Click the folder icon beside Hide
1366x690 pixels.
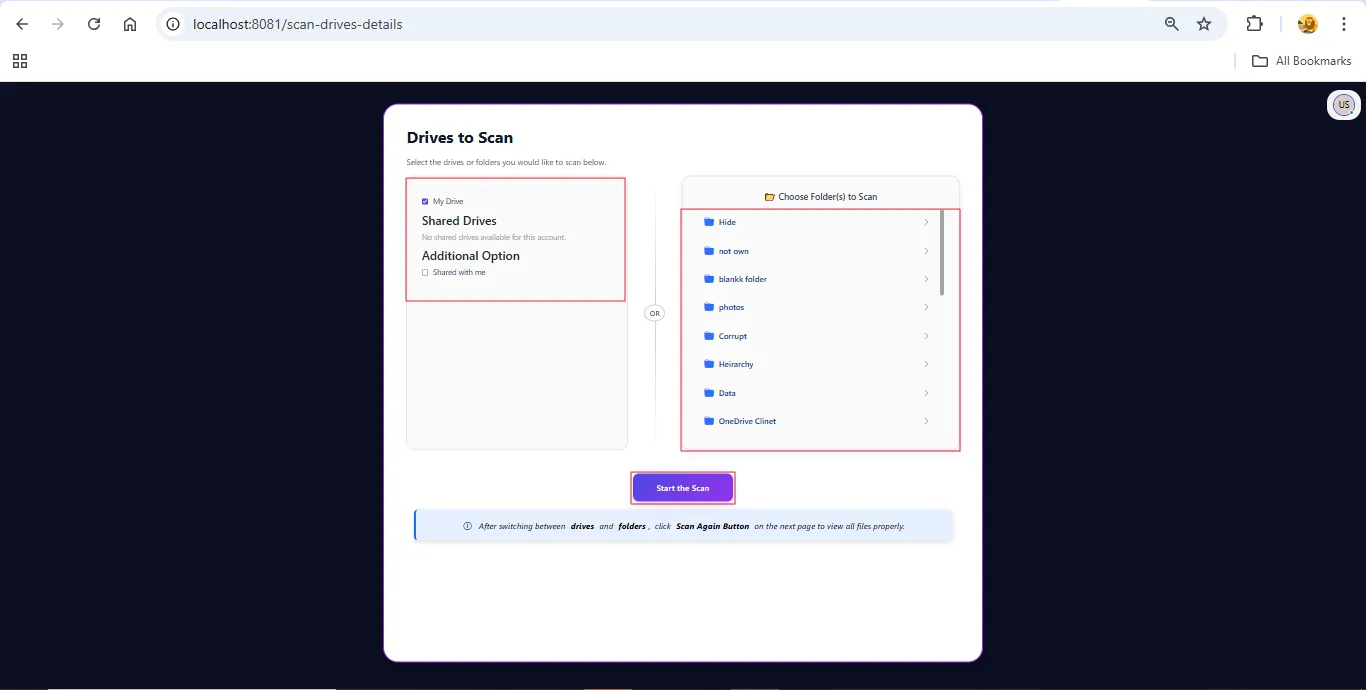[709, 222]
